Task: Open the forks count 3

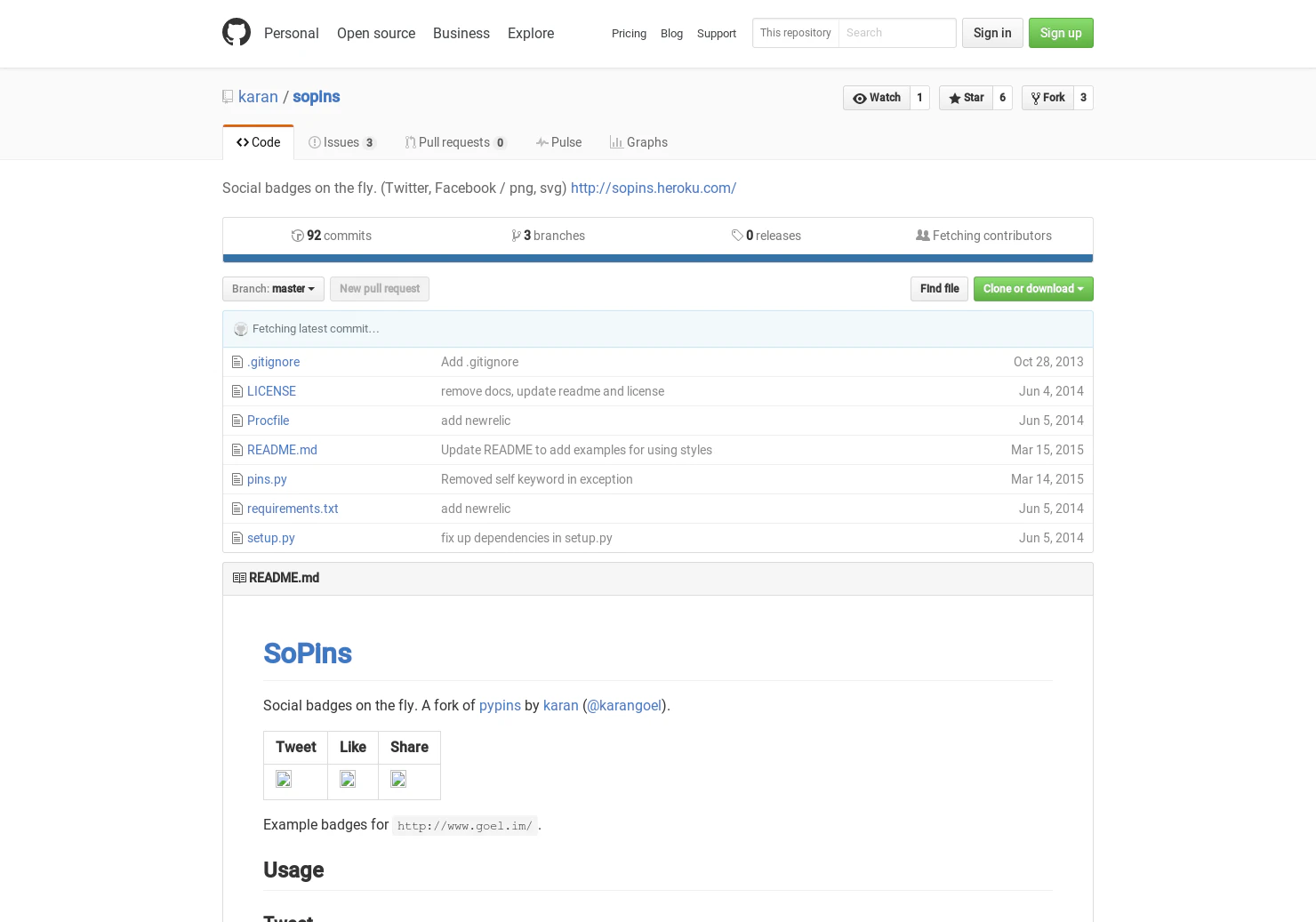Action: [x=1083, y=98]
